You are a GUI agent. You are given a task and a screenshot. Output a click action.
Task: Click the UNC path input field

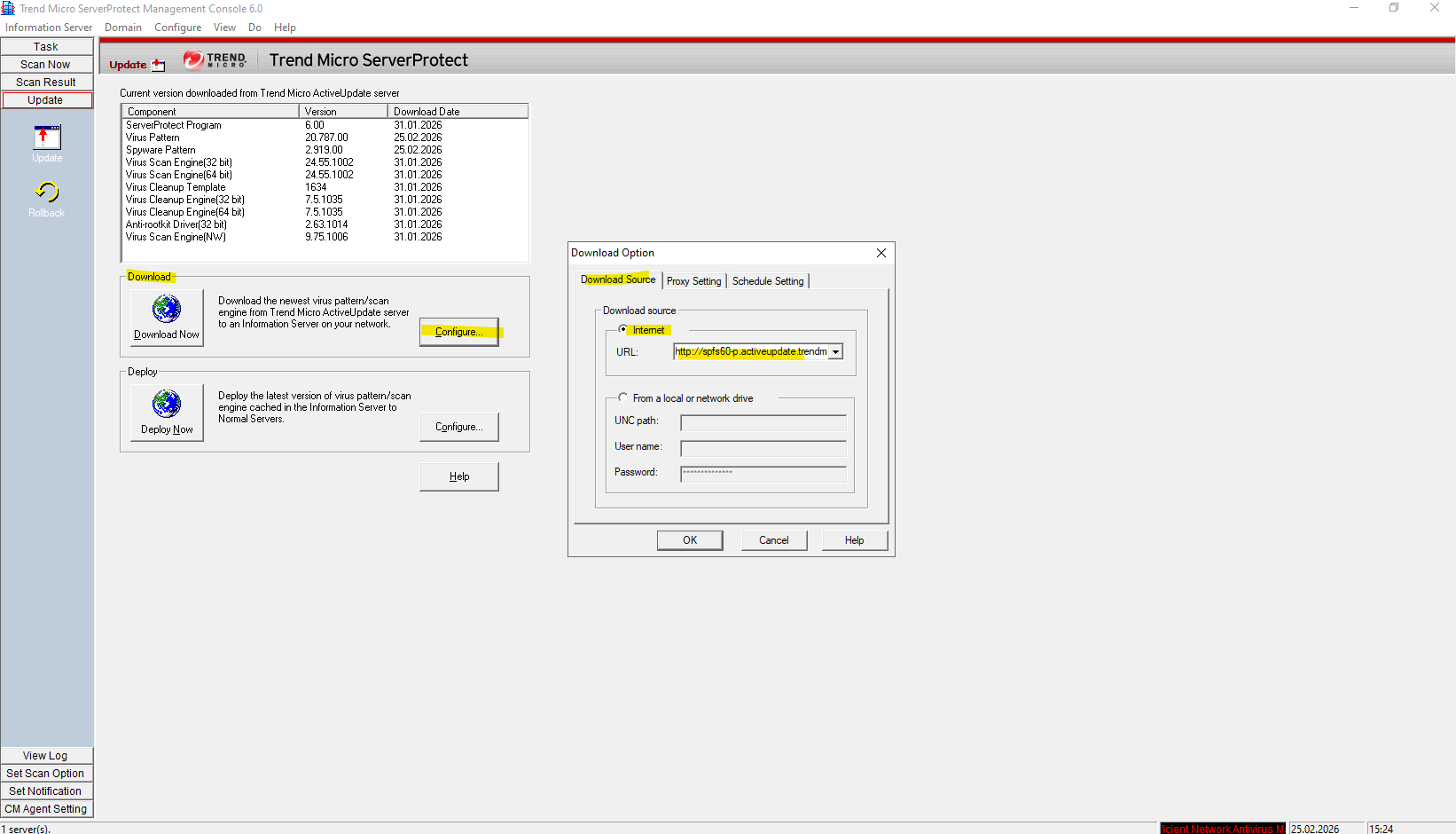[763, 423]
